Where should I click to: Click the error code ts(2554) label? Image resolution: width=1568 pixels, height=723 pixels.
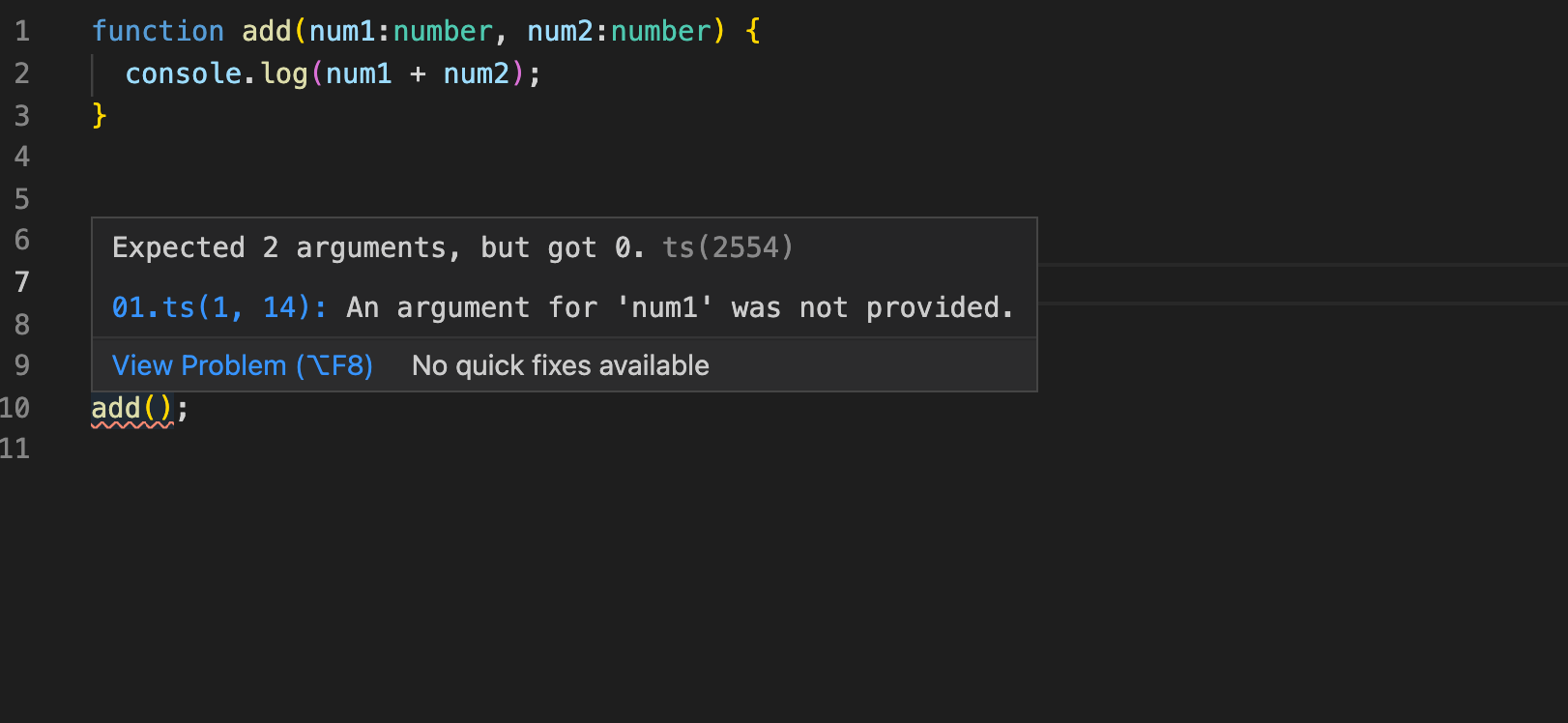pos(726,247)
